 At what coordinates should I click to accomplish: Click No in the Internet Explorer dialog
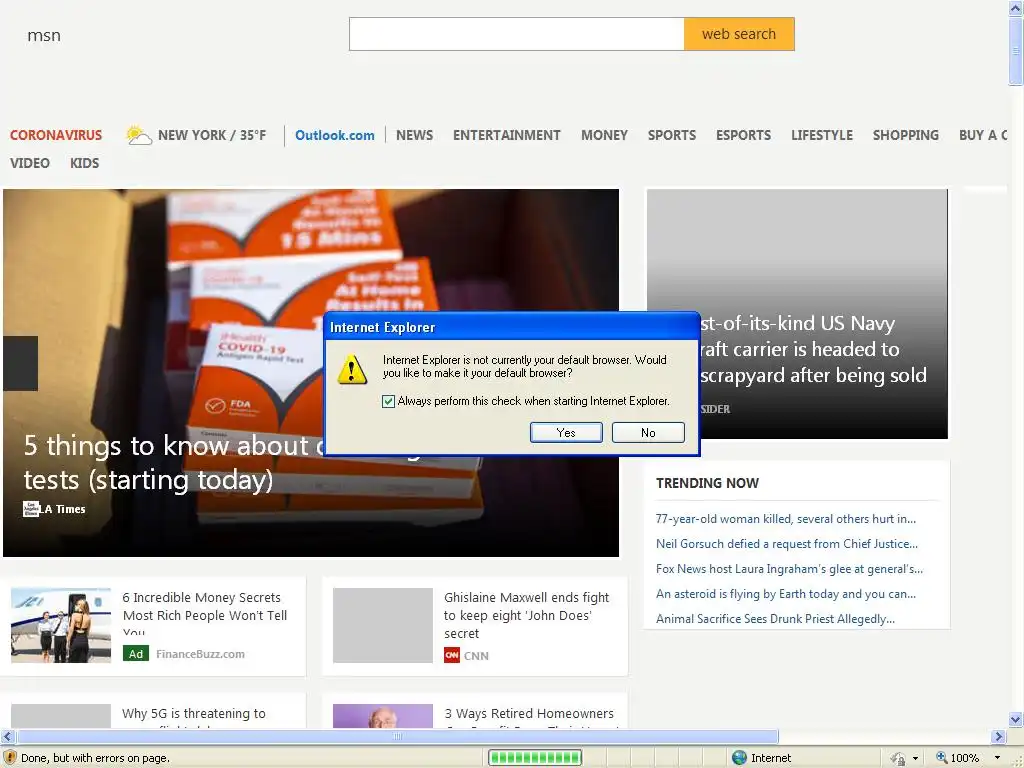[648, 432]
